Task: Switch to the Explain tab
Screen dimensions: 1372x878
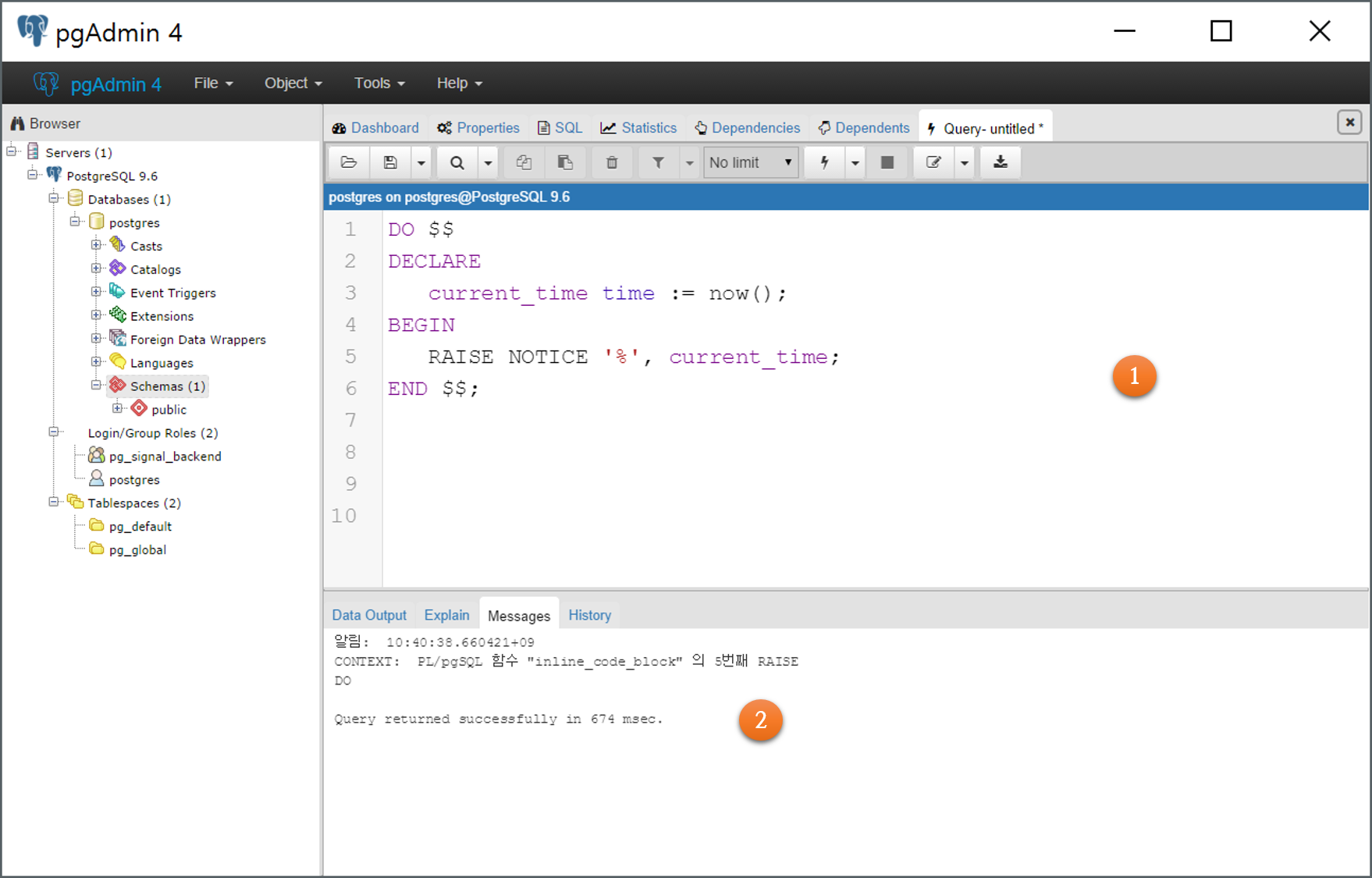Action: point(446,615)
